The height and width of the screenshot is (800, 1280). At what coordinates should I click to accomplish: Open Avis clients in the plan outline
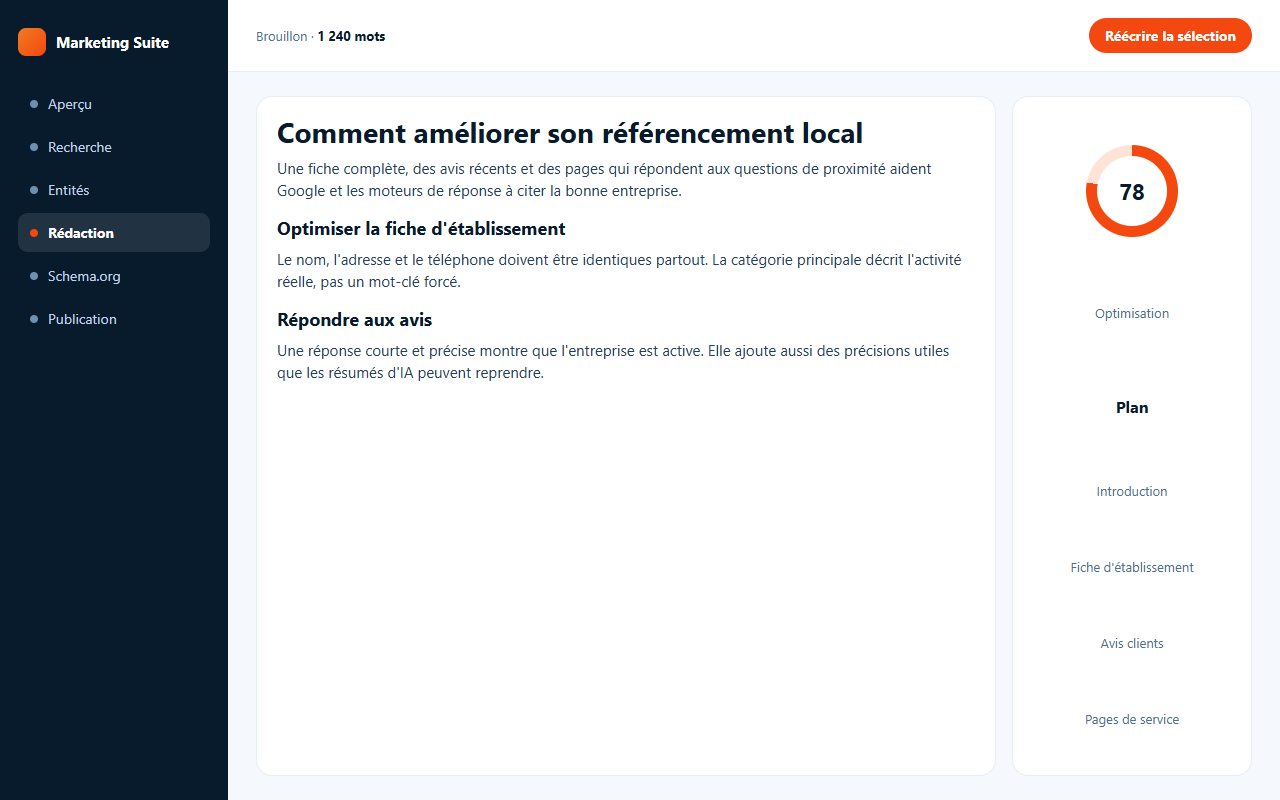[1132, 643]
